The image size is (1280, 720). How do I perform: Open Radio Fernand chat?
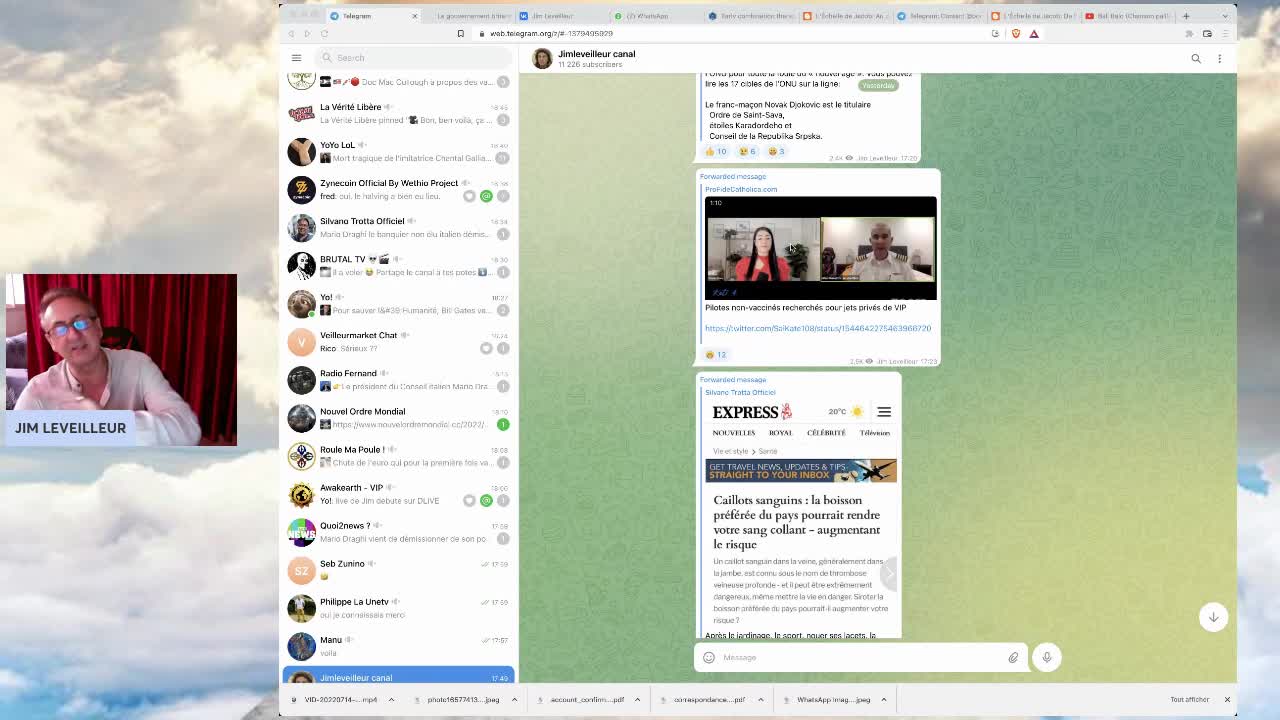(x=399, y=379)
